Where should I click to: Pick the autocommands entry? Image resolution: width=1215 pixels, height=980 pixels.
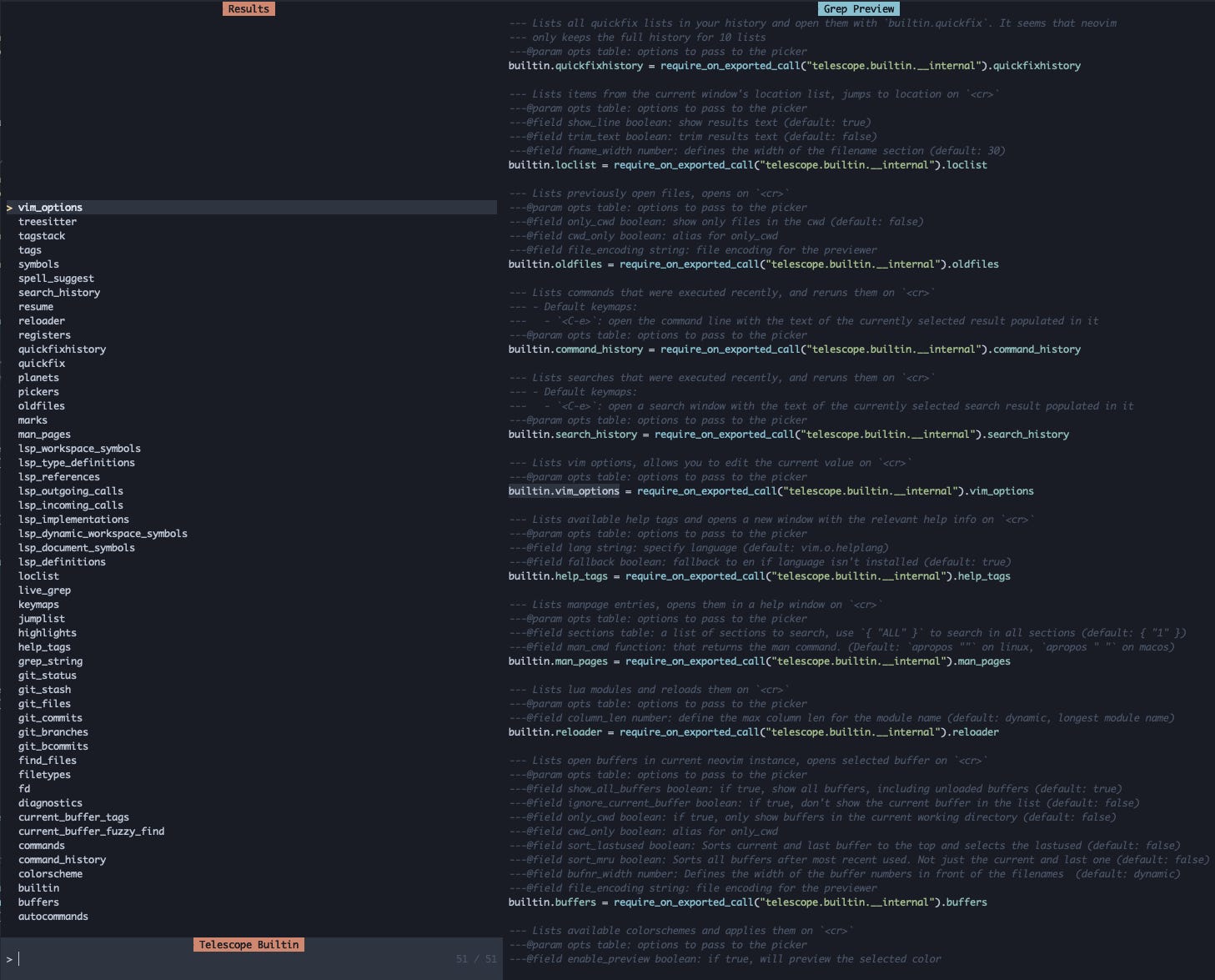tap(53, 917)
